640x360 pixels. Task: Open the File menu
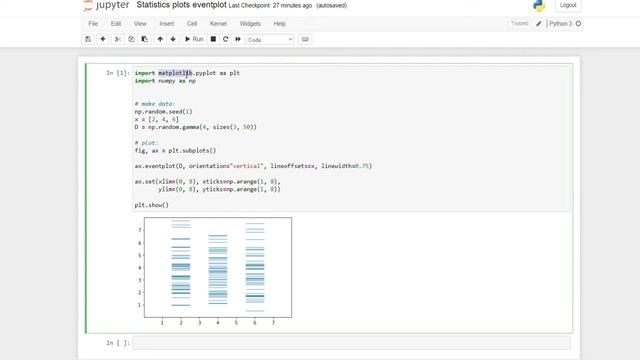coord(93,24)
